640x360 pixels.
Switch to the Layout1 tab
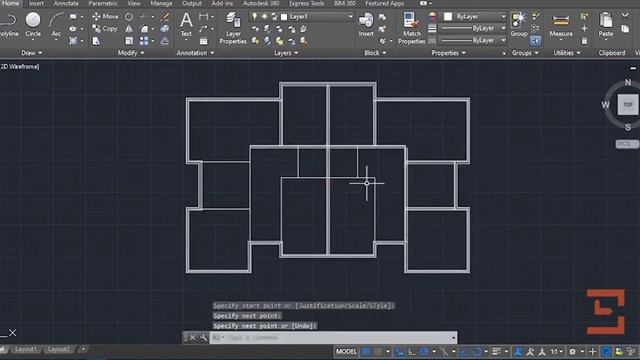tap(25, 349)
